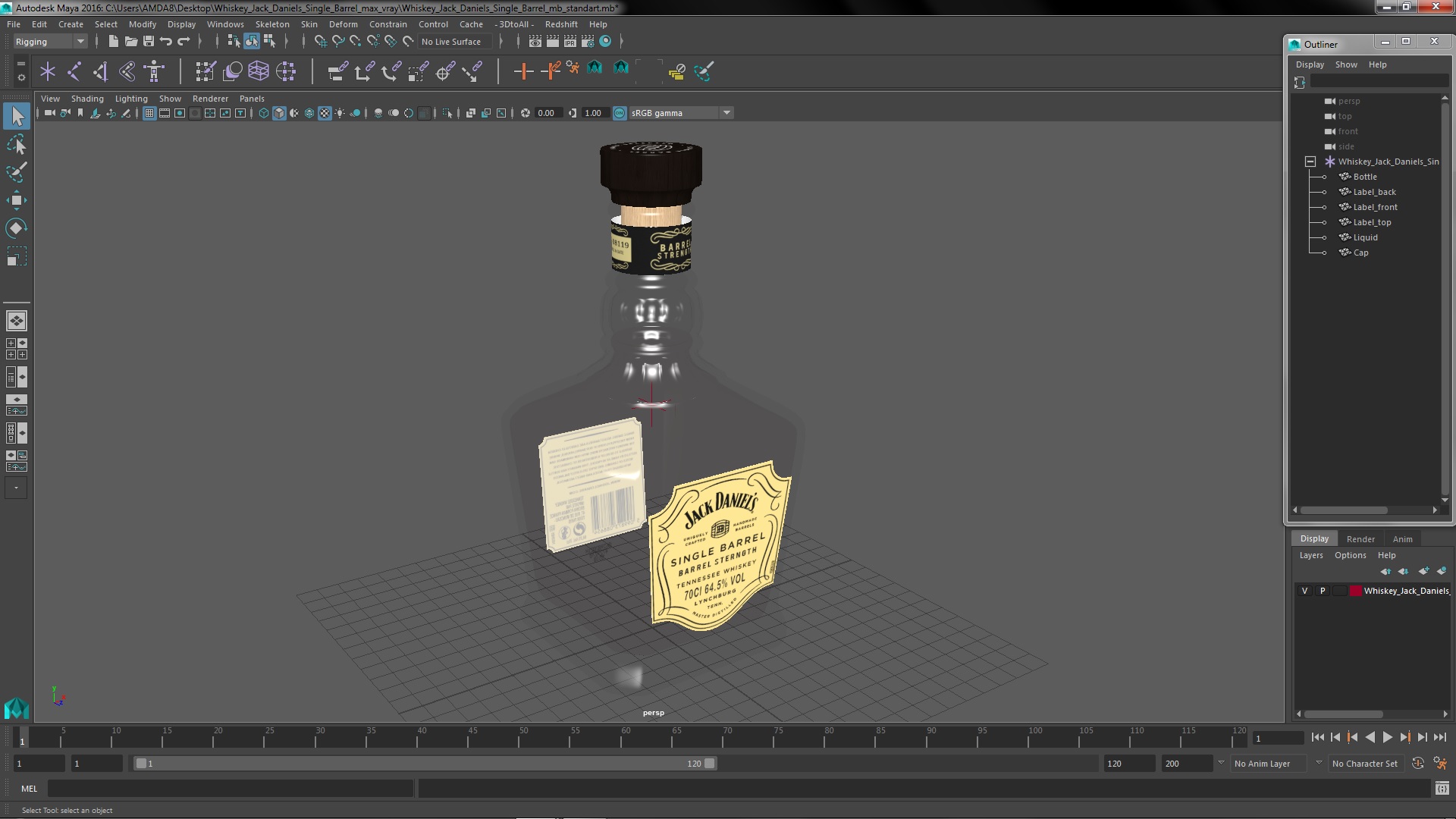
Task: Activate the Lasso select tool
Action: click(17, 144)
